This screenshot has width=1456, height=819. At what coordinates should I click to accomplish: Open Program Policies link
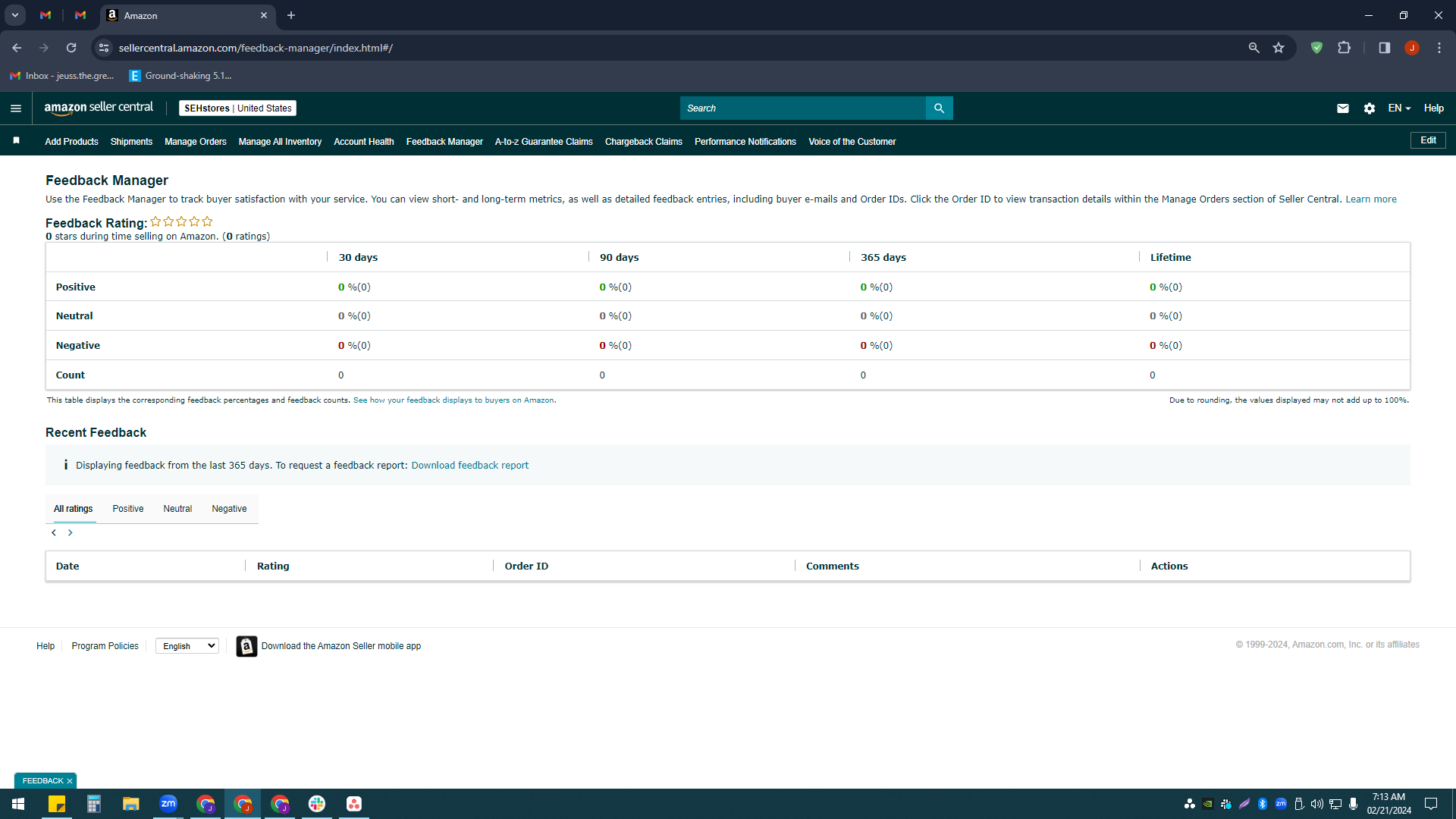coord(105,646)
